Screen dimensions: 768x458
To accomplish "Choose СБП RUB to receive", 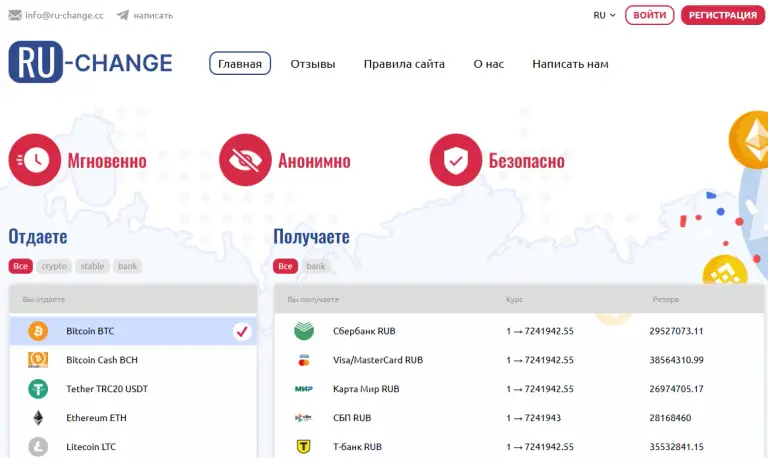I will coord(519,418).
